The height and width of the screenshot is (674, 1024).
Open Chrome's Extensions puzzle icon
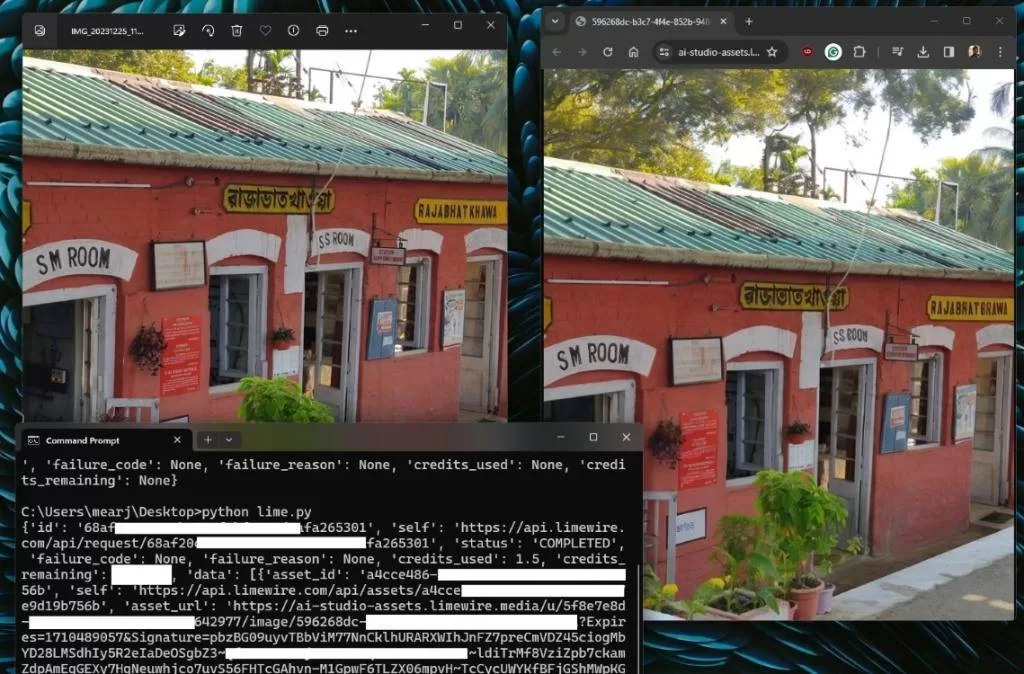point(859,52)
